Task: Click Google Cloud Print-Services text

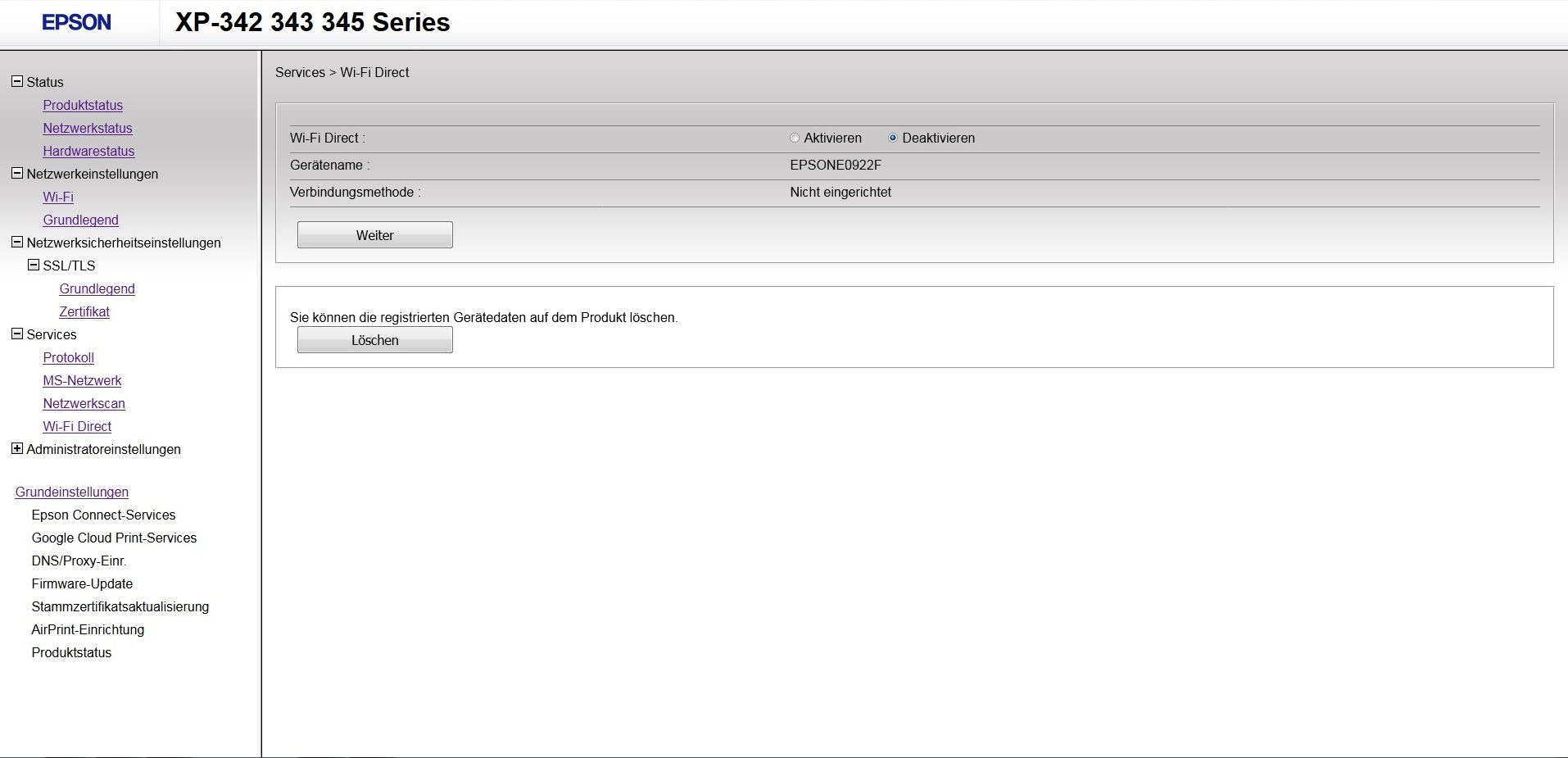Action: pyautogui.click(x=114, y=538)
